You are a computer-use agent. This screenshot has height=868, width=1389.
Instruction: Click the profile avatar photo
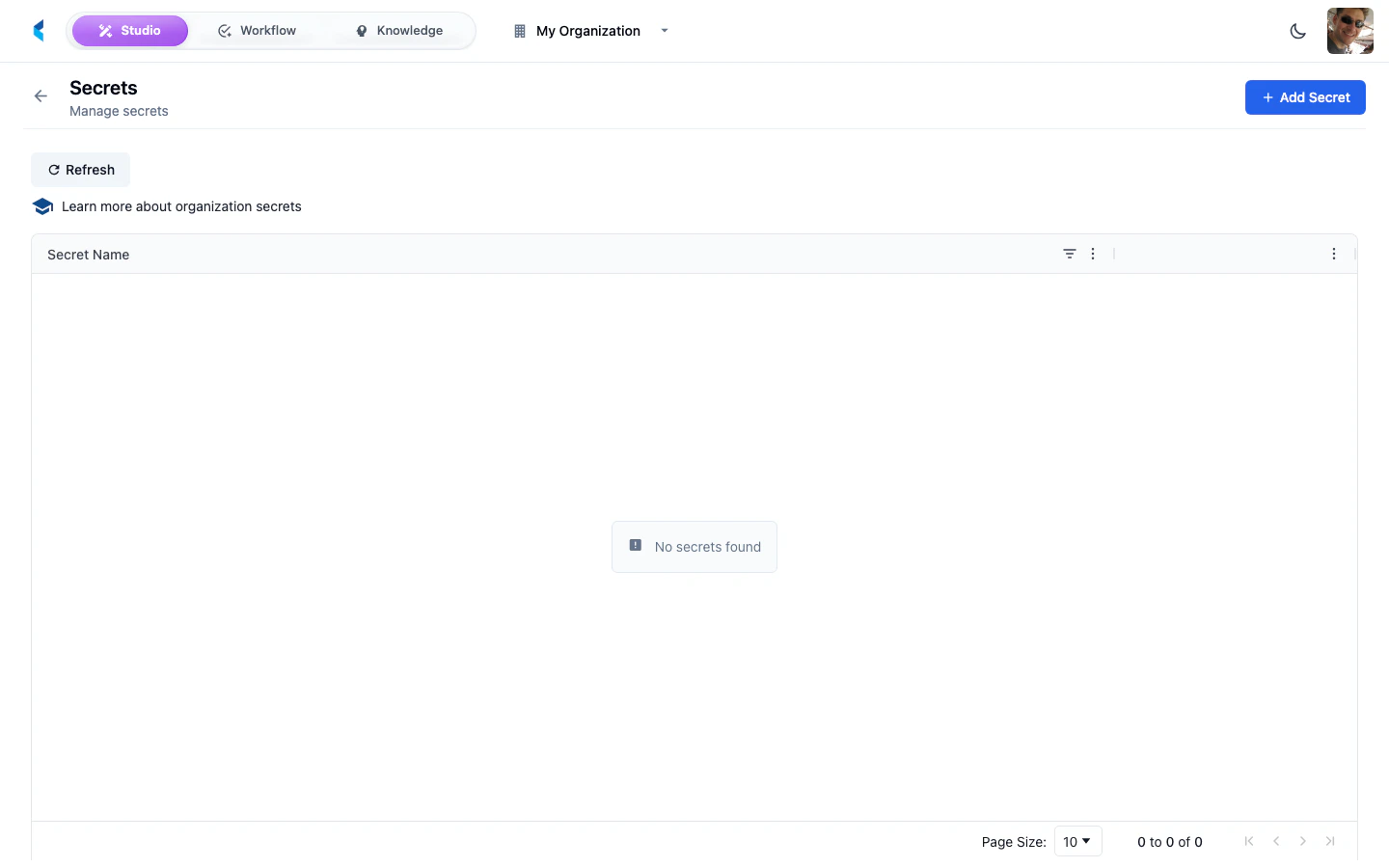point(1349,30)
